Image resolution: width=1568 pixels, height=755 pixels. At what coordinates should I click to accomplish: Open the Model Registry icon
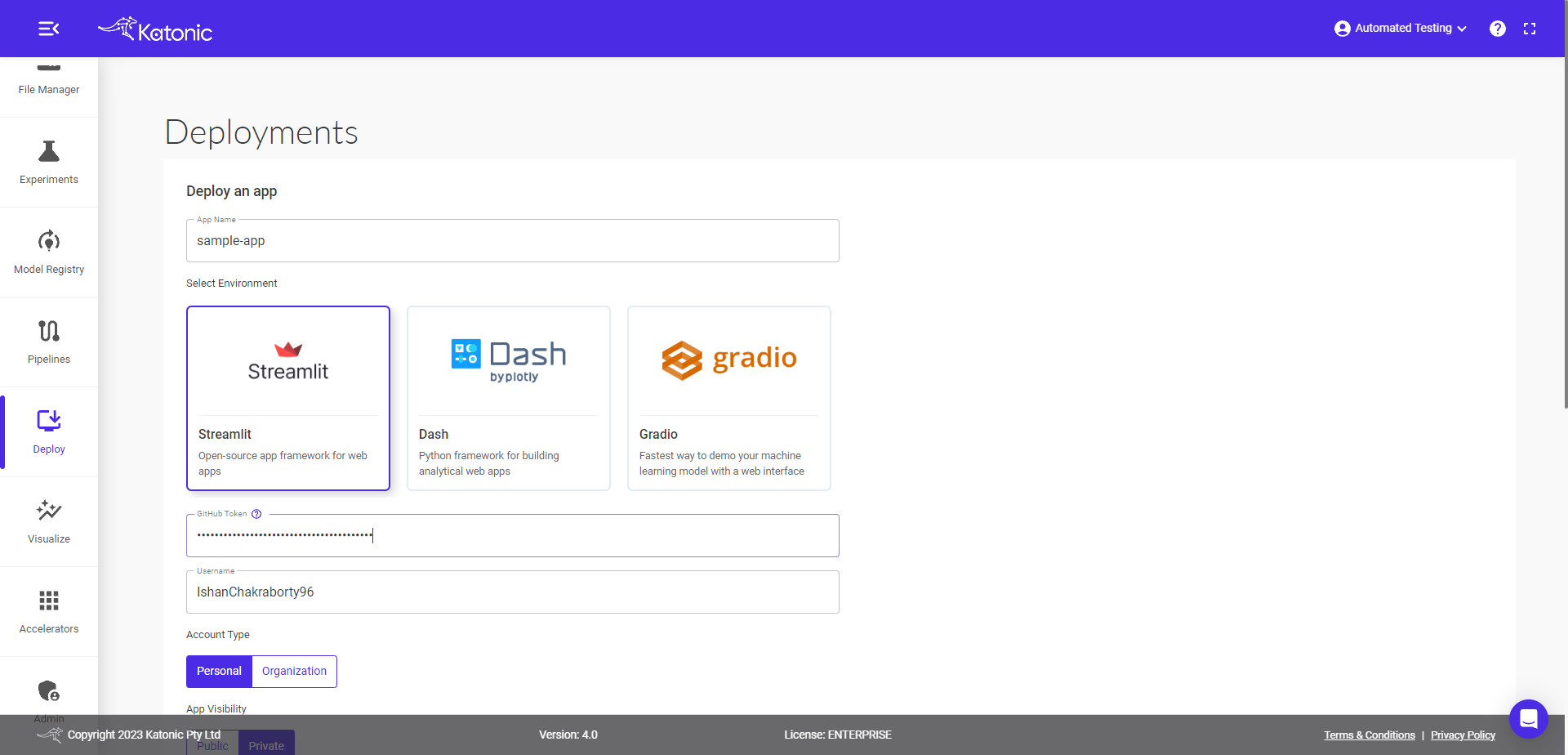[49, 241]
